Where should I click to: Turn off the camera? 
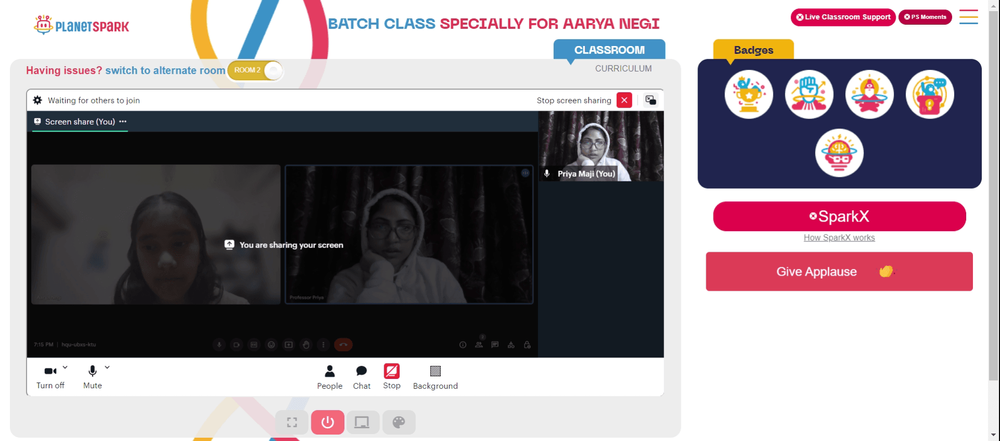pos(50,377)
